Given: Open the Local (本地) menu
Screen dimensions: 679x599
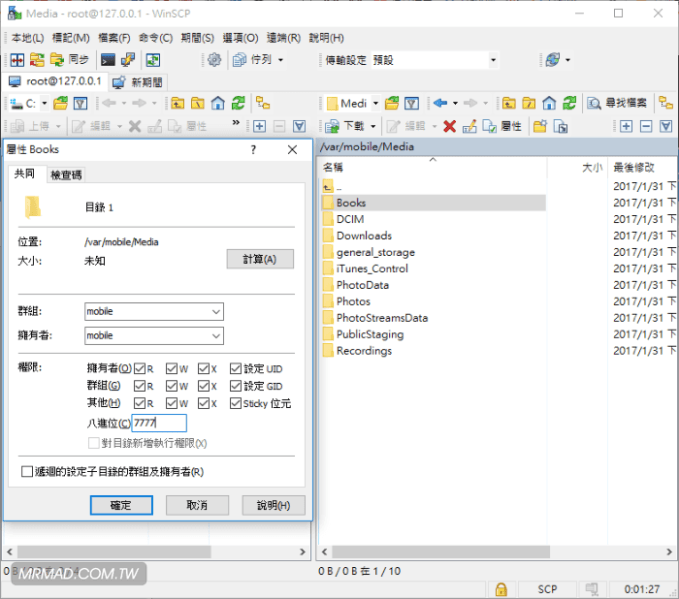Looking at the screenshot, I should [x=28, y=38].
